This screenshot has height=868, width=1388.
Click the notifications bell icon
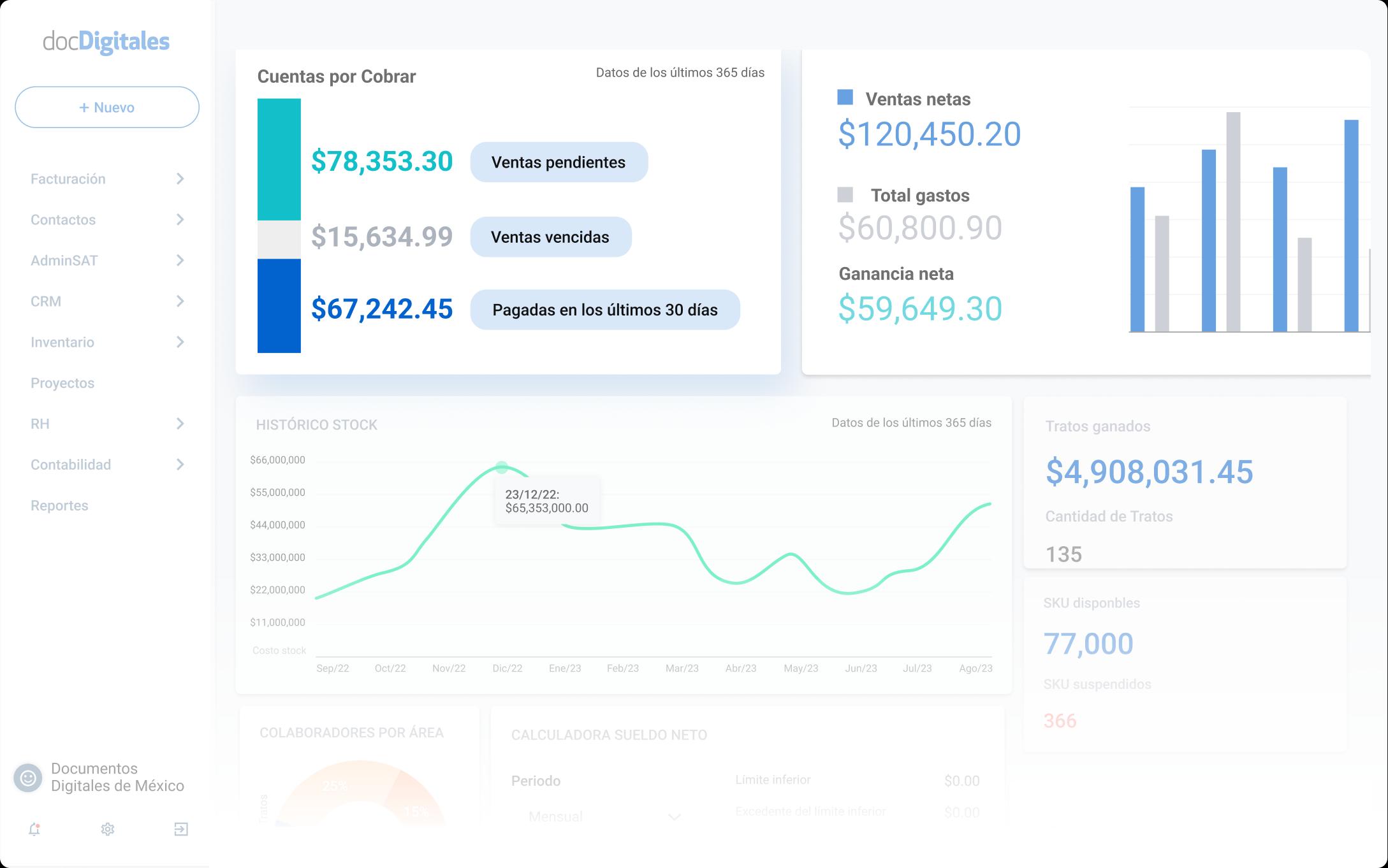(34, 829)
